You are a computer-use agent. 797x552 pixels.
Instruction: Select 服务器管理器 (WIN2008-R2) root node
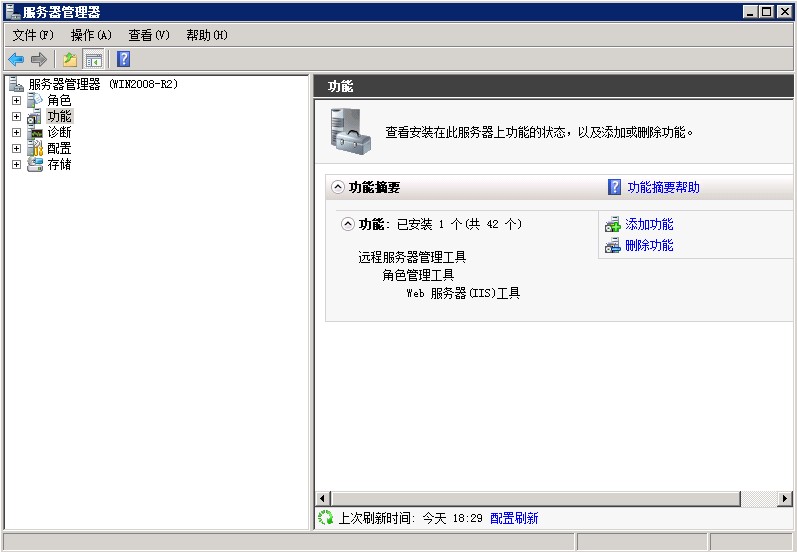(x=103, y=84)
